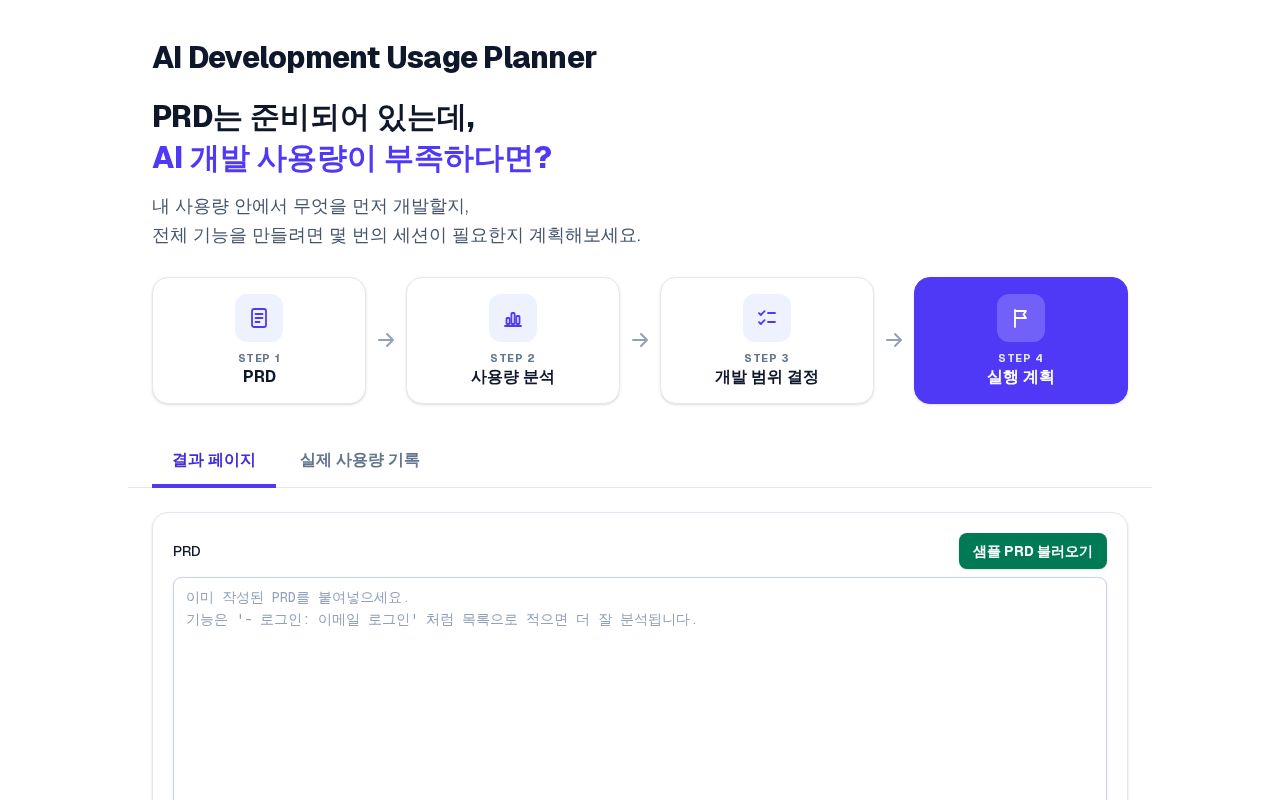The image size is (1280, 800).
Task: Switch to the 실제 사용량 기록 tab
Action: (360, 461)
